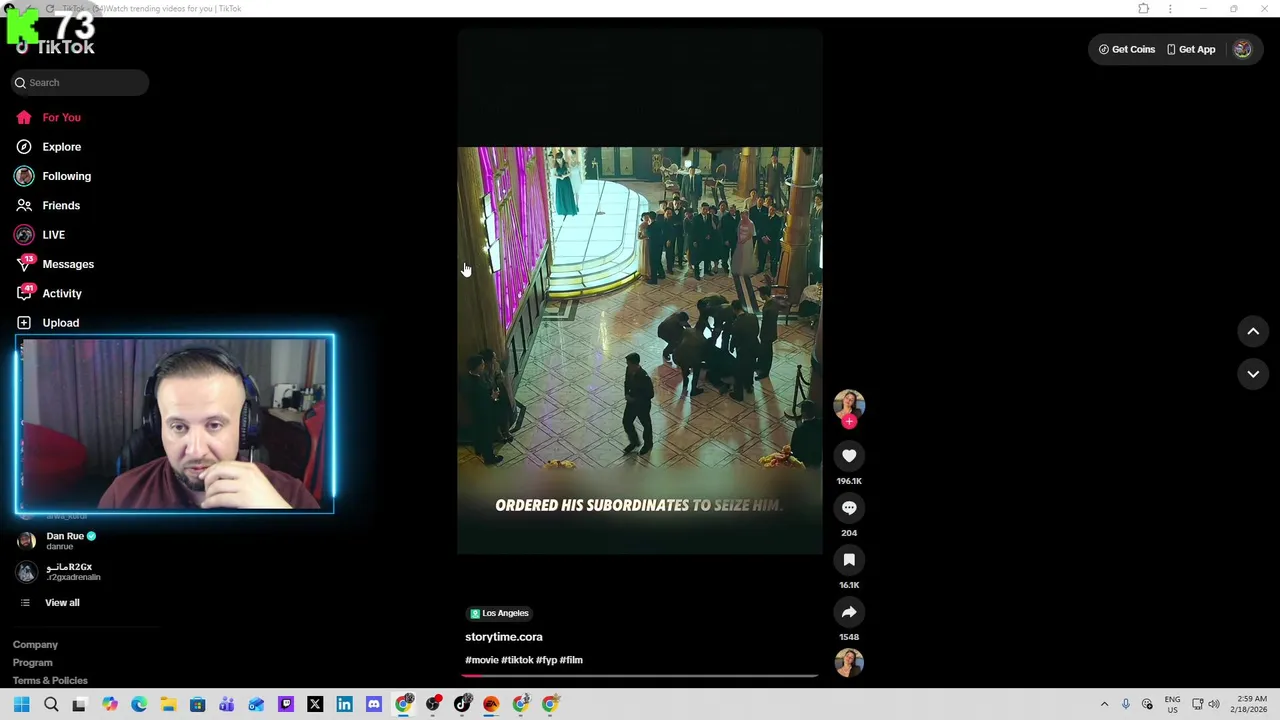Image resolution: width=1280 pixels, height=720 pixels.
Task: Open Task View on the taskbar
Action: coord(80,705)
